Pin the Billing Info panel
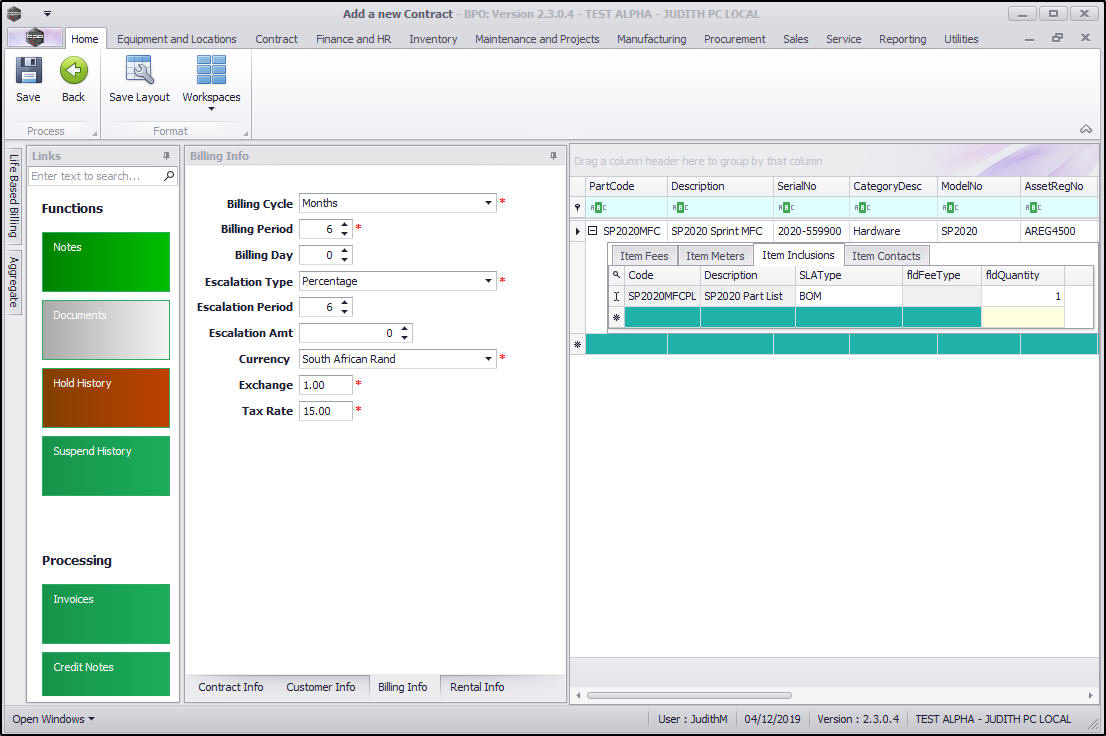This screenshot has width=1106, height=736. (553, 156)
